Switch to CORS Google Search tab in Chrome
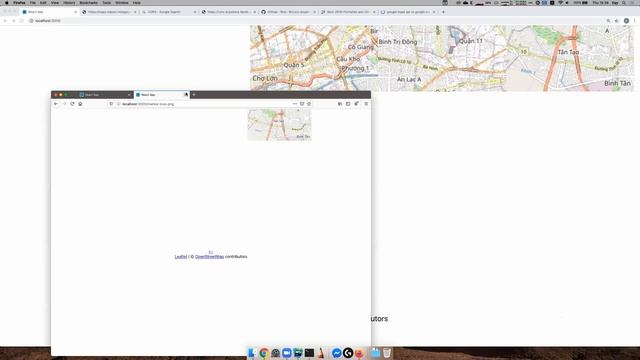640x360 pixels. tap(169, 12)
